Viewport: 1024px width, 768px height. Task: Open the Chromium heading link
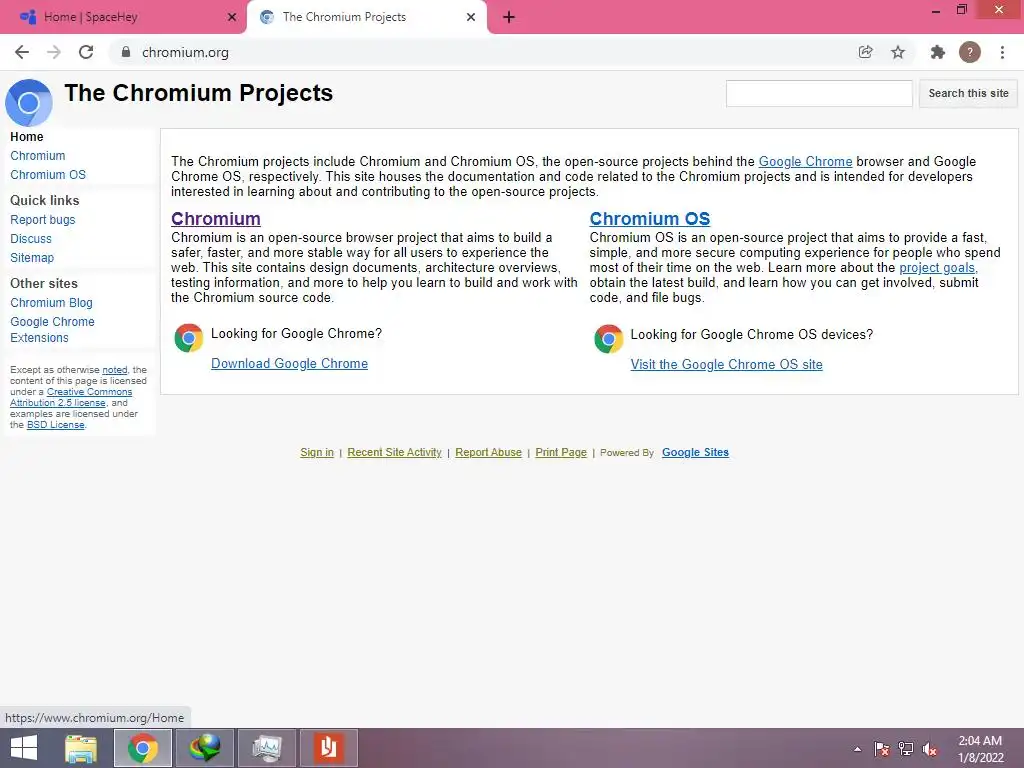(216, 219)
